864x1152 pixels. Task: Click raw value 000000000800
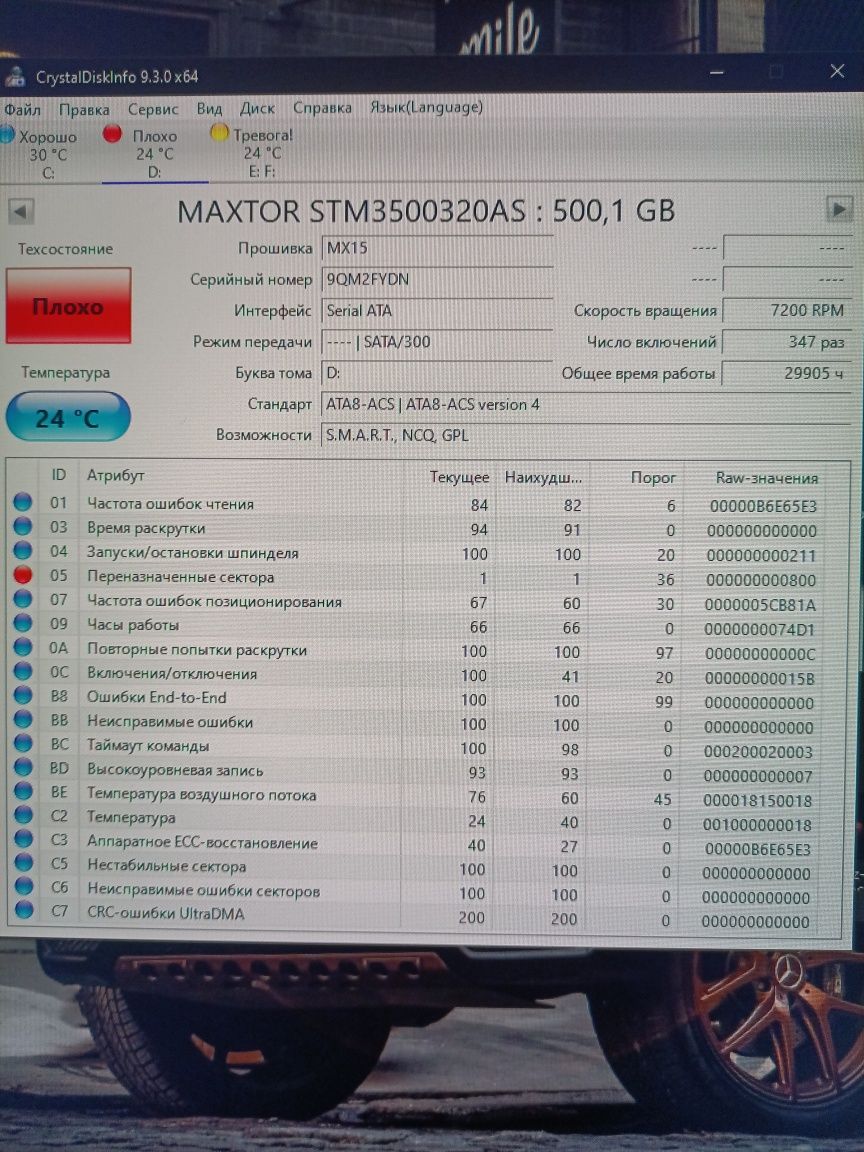coord(760,580)
